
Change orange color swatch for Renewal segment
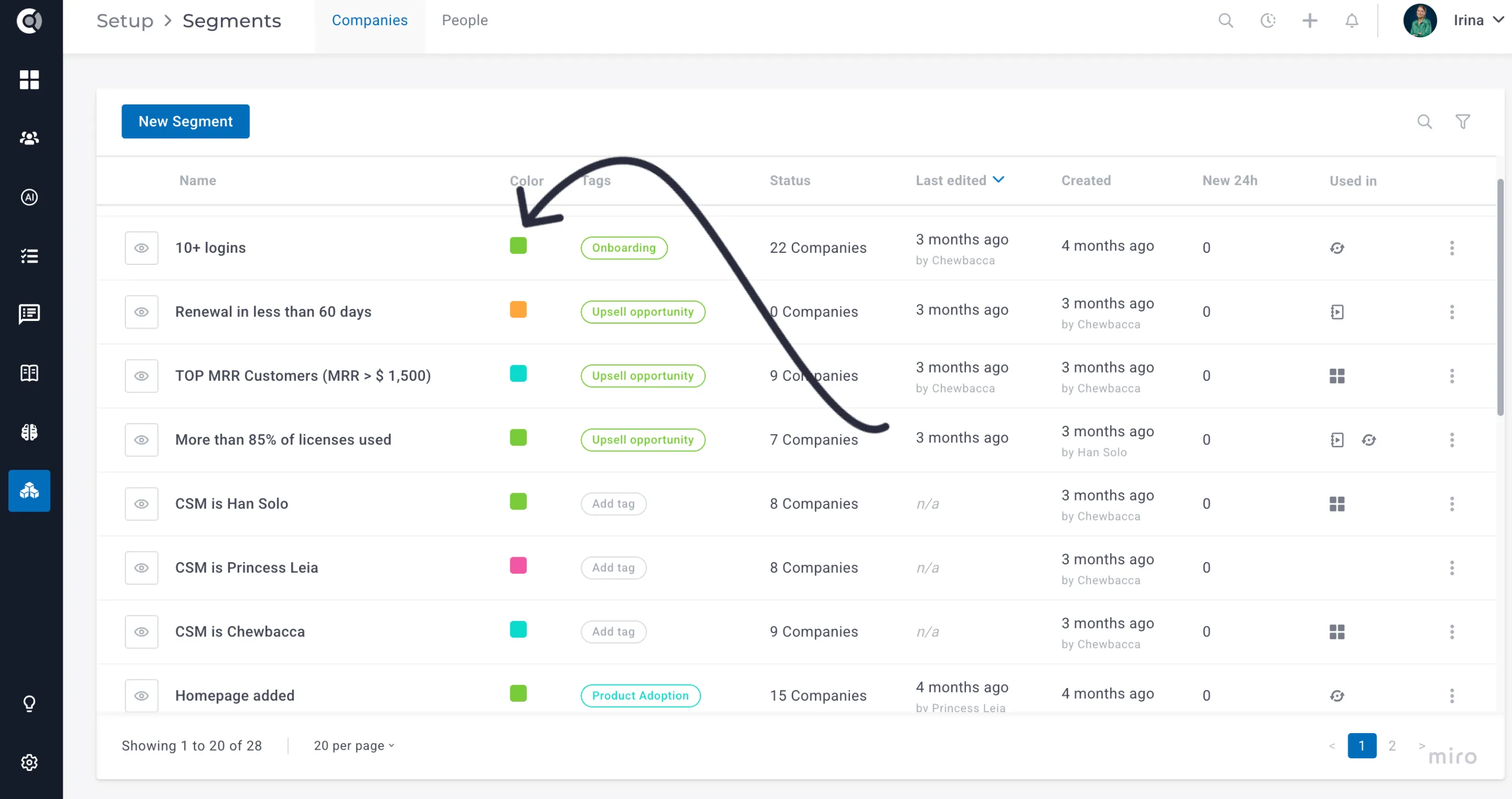(518, 309)
